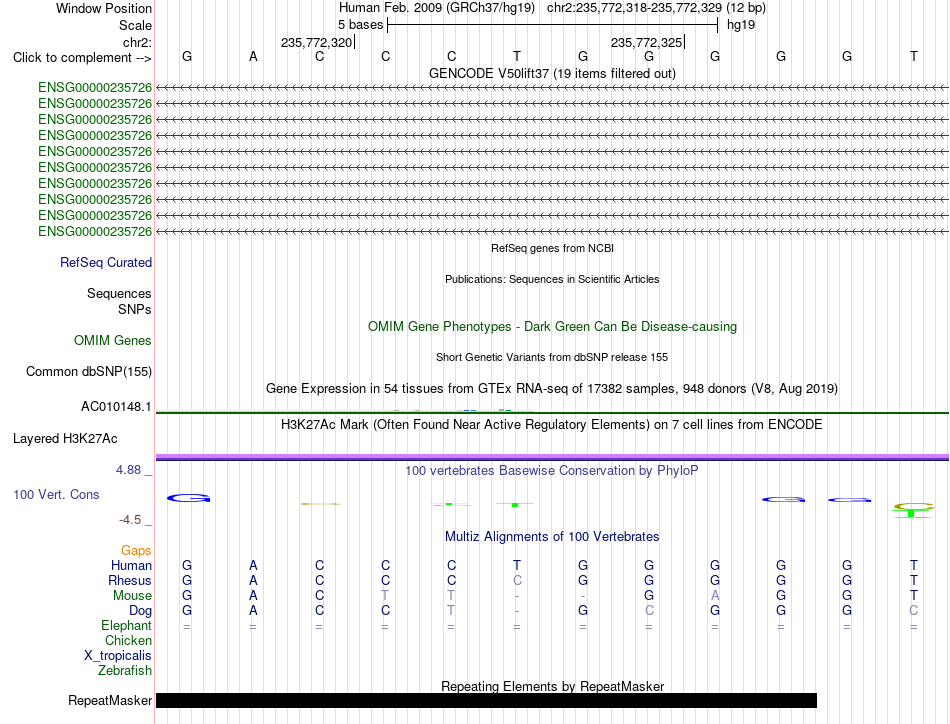The height and width of the screenshot is (724, 950).
Task: Select the Layered H3K27Ac track label
Action: coord(65,439)
